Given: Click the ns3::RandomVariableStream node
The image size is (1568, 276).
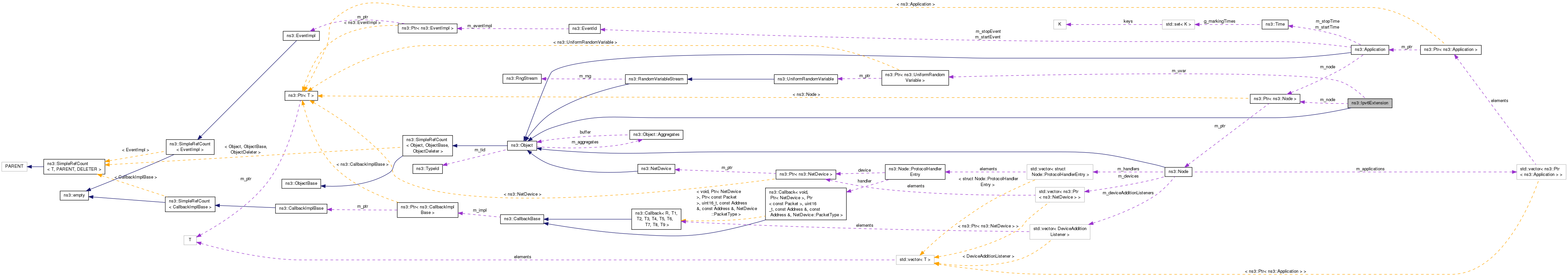Looking at the screenshot, I should 656,79.
